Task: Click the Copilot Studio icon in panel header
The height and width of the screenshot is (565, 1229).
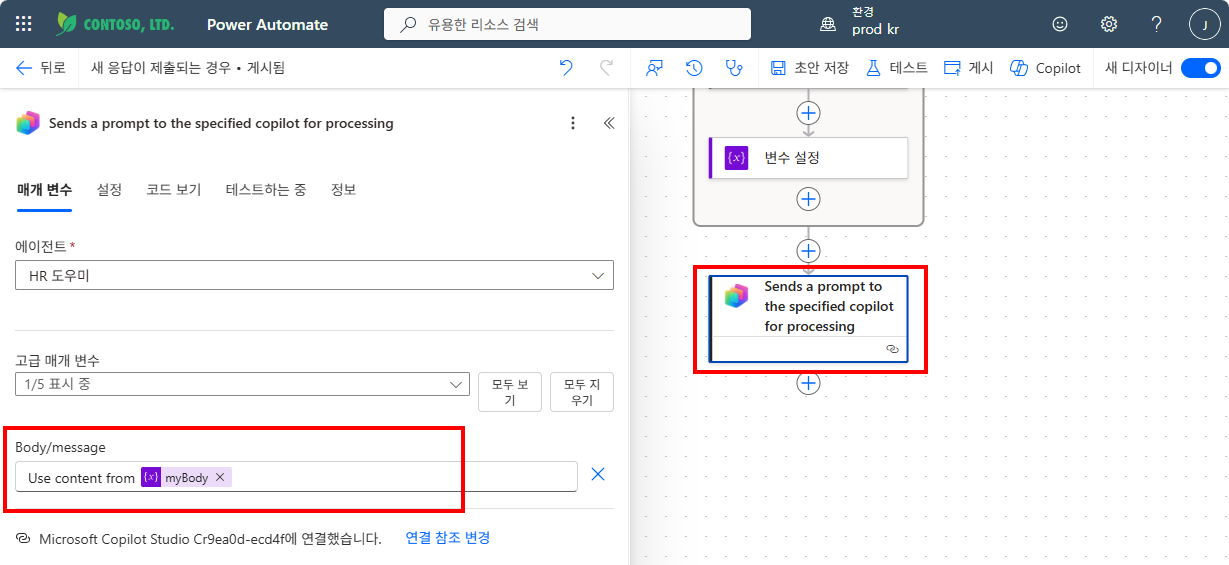Action: coord(28,123)
